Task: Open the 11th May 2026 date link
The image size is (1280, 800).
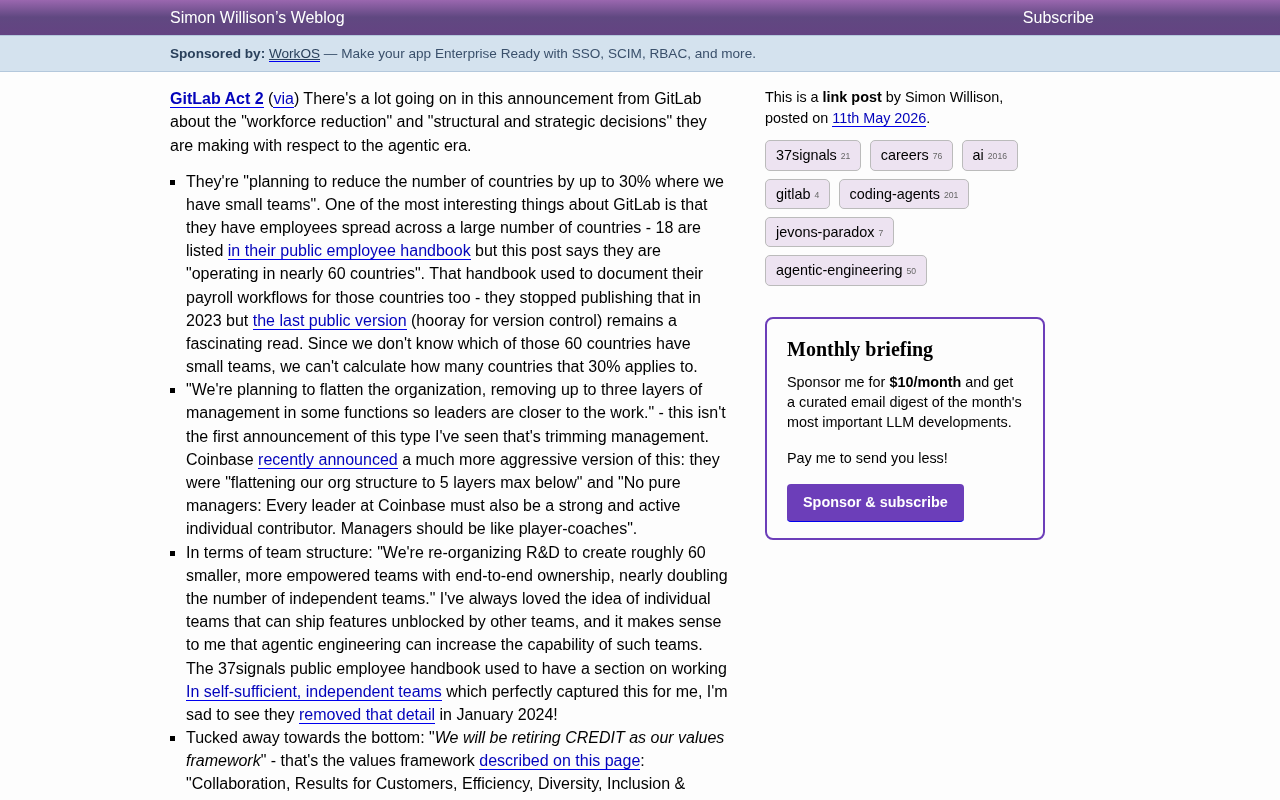Action: point(879,118)
